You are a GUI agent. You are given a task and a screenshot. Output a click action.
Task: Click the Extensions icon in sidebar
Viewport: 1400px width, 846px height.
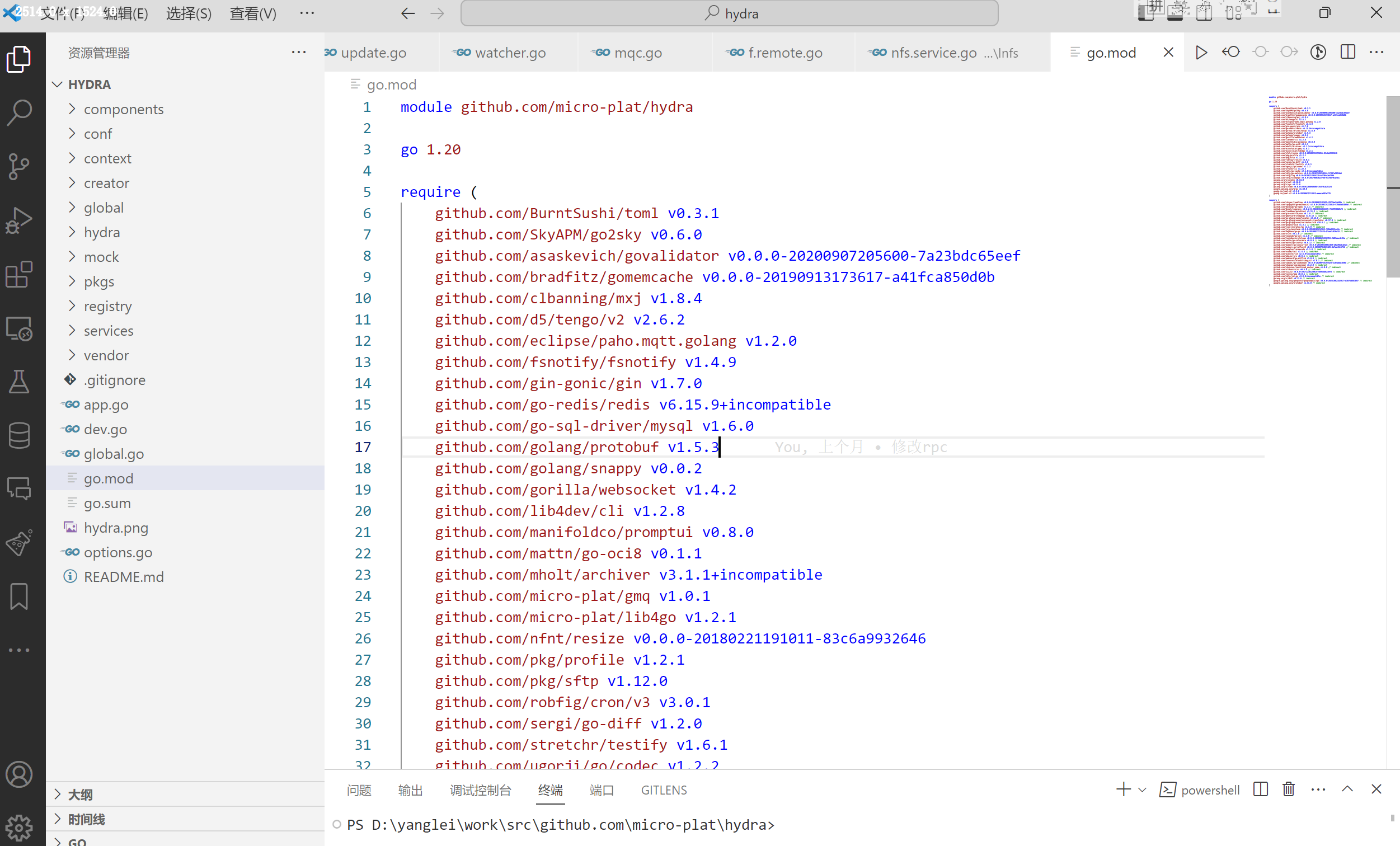point(20,274)
